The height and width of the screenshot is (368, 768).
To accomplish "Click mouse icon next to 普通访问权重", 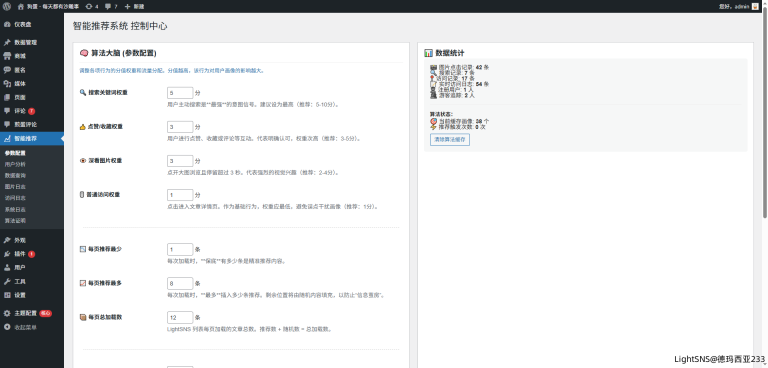I will [82, 195].
